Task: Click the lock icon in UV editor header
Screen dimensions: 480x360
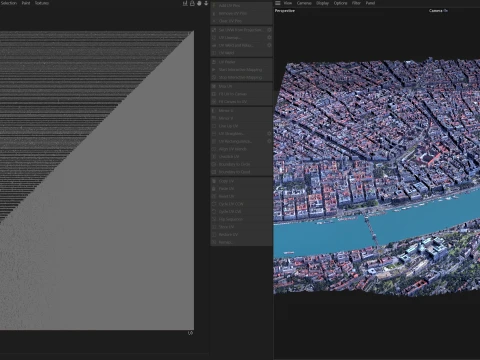Action: point(192,3)
